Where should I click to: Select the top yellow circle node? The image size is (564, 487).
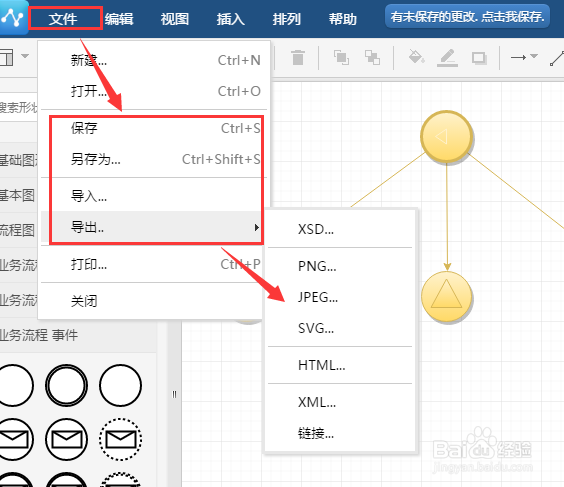coord(447,136)
